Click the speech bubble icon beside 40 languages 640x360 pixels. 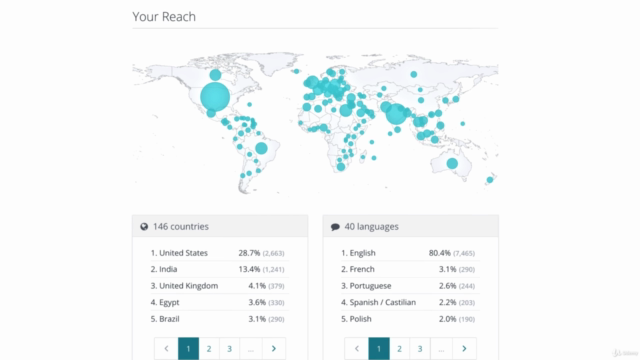[x=335, y=227]
